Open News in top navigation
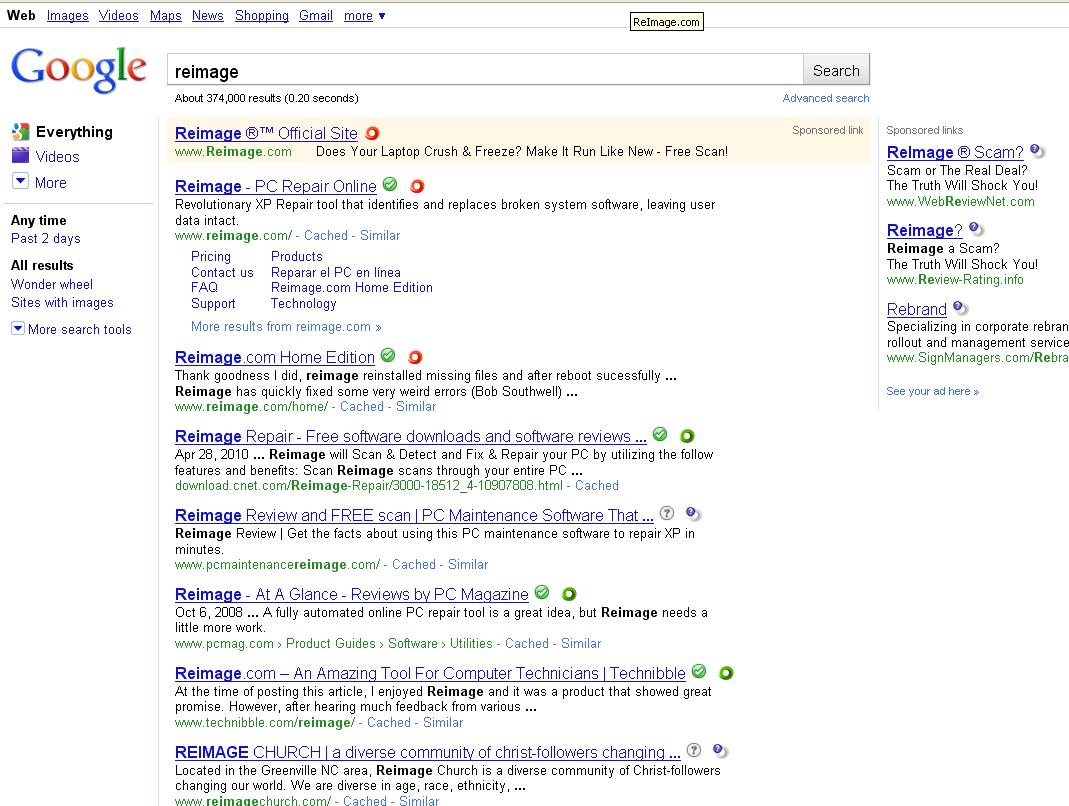 (208, 16)
